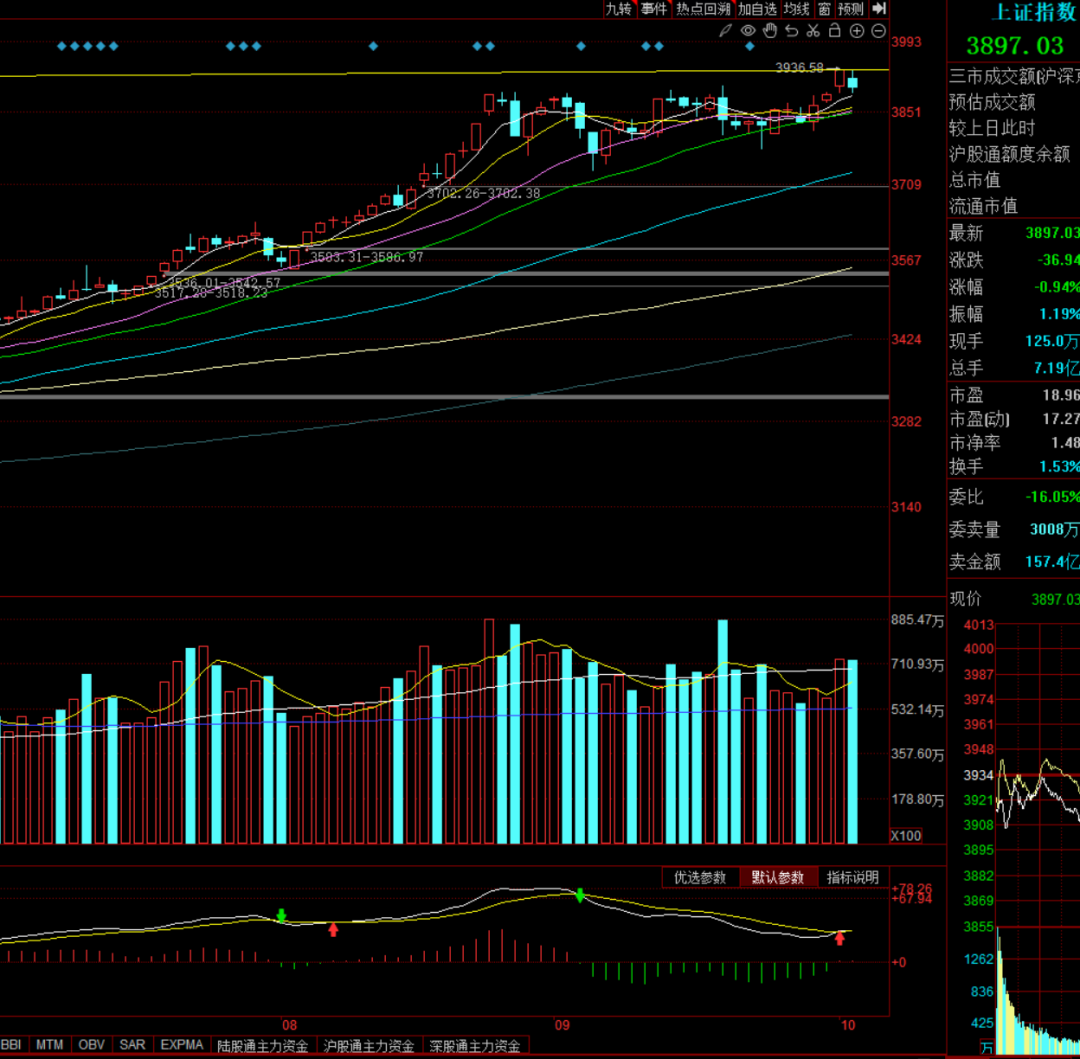Viewport: 1080px width, 1059px height.
Task: Zoom in with the plus icon
Action: (857, 31)
